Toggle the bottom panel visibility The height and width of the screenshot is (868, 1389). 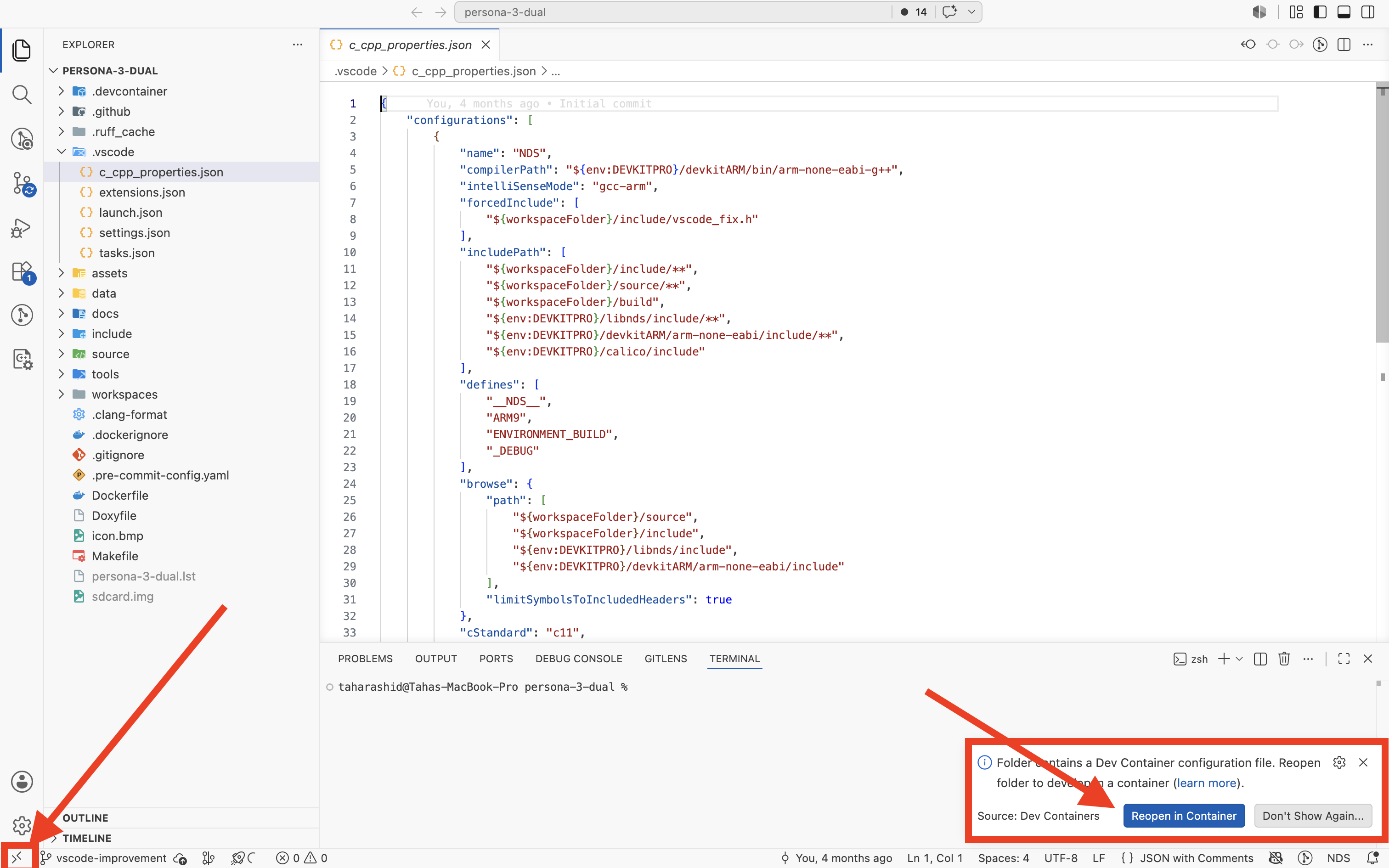1344,12
